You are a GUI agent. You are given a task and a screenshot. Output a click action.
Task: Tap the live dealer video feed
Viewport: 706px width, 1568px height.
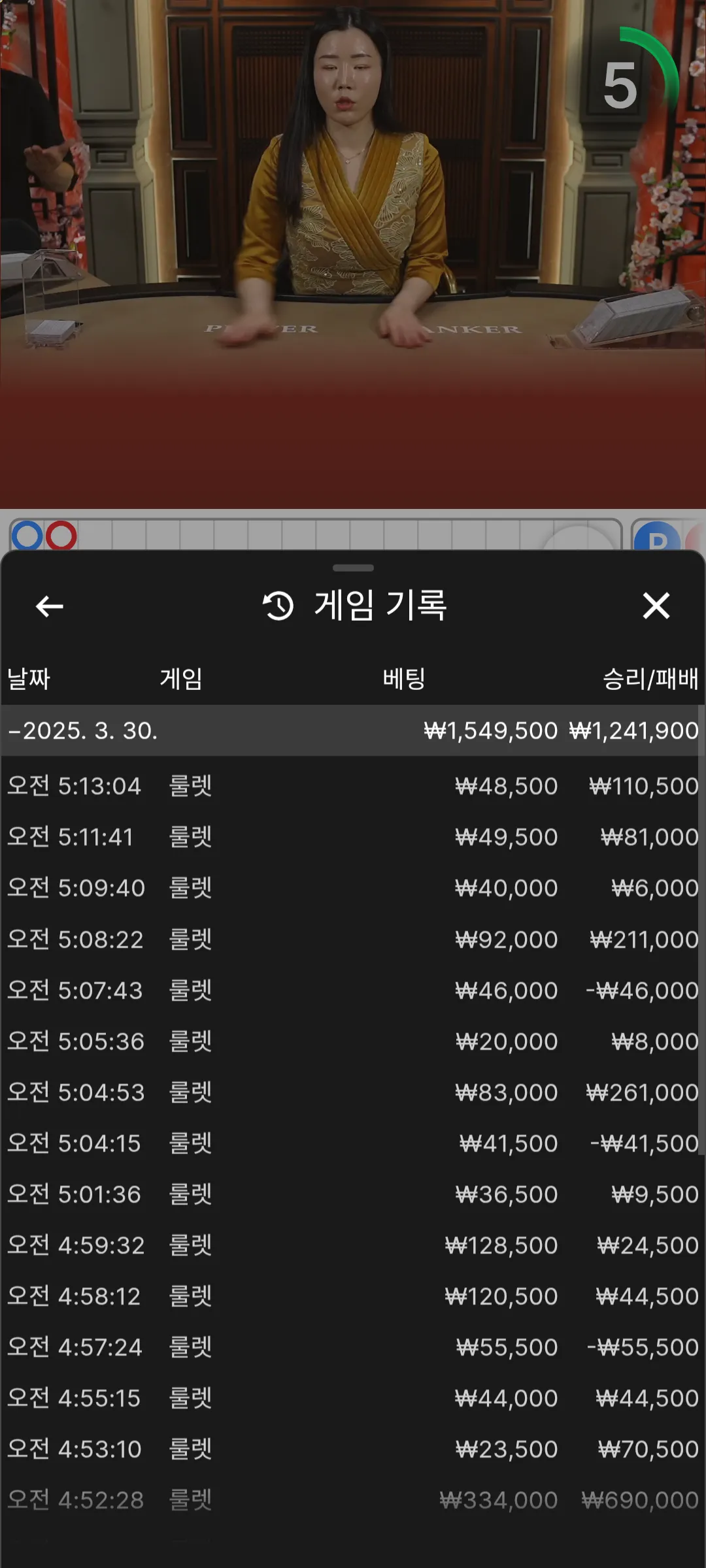click(353, 254)
